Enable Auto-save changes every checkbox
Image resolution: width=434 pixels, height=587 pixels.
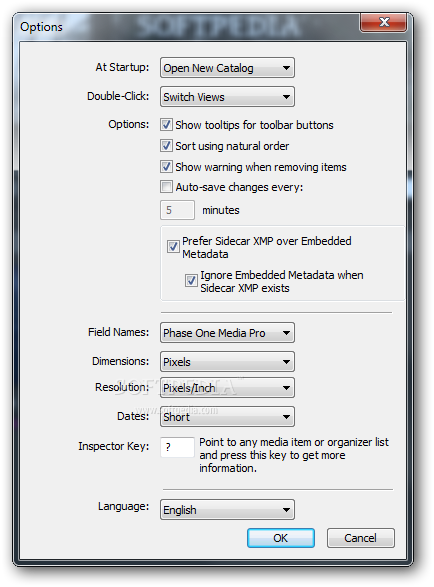(166, 187)
